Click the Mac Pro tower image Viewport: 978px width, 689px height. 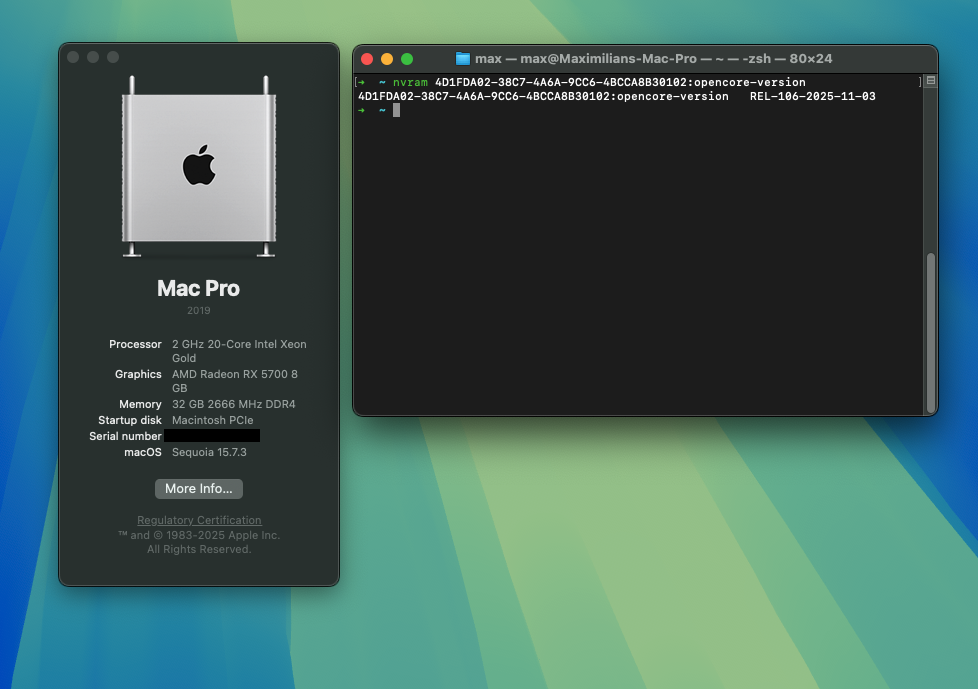pyautogui.click(x=199, y=166)
